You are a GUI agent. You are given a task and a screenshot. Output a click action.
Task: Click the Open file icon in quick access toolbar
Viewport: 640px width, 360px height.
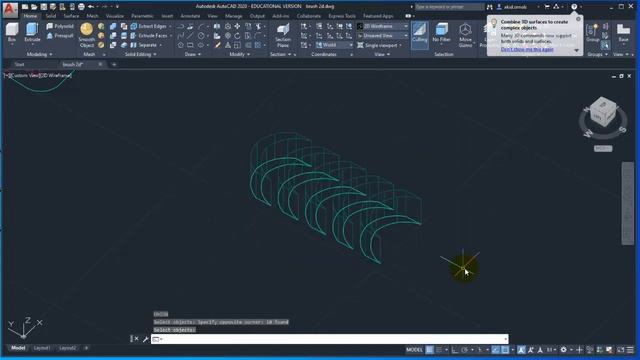pos(34,7)
